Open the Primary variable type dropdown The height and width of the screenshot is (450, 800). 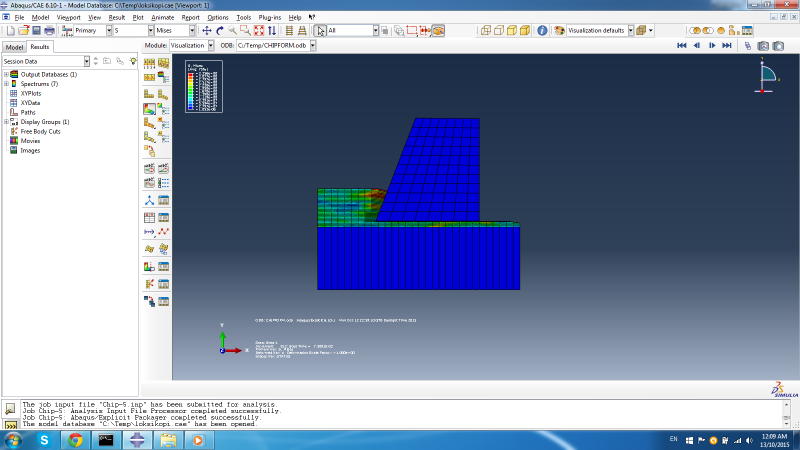(x=109, y=31)
